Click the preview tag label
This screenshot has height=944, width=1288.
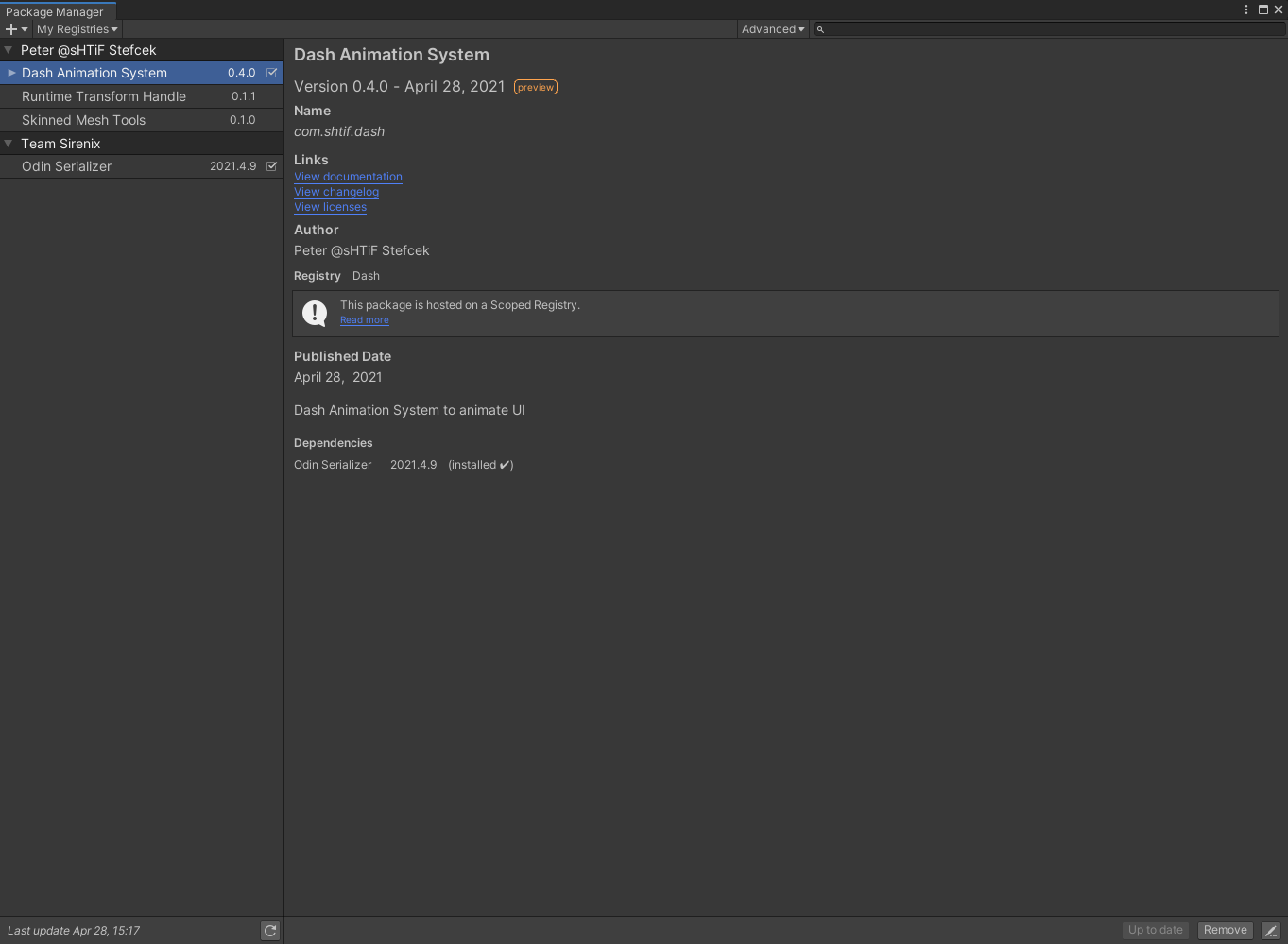tap(536, 87)
